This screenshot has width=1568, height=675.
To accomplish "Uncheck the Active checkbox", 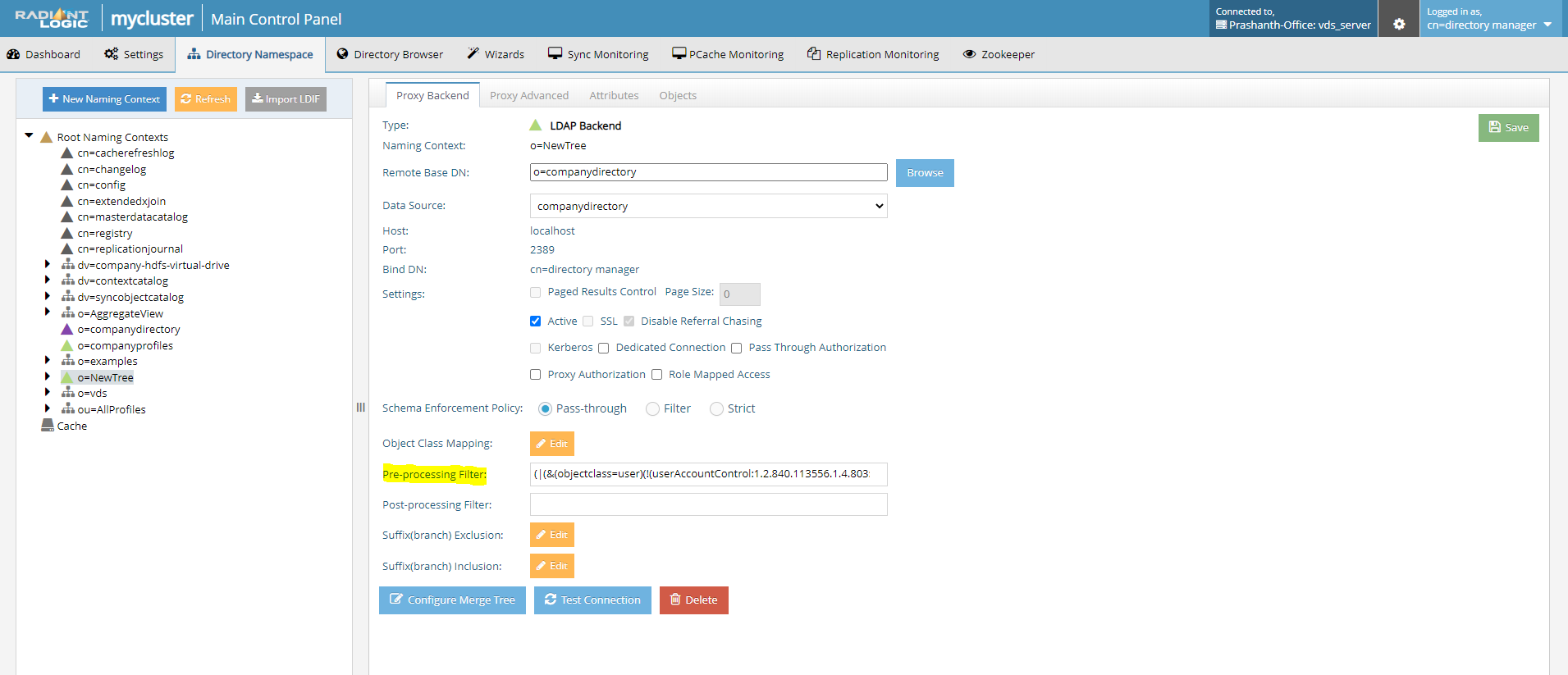I will [535, 322].
